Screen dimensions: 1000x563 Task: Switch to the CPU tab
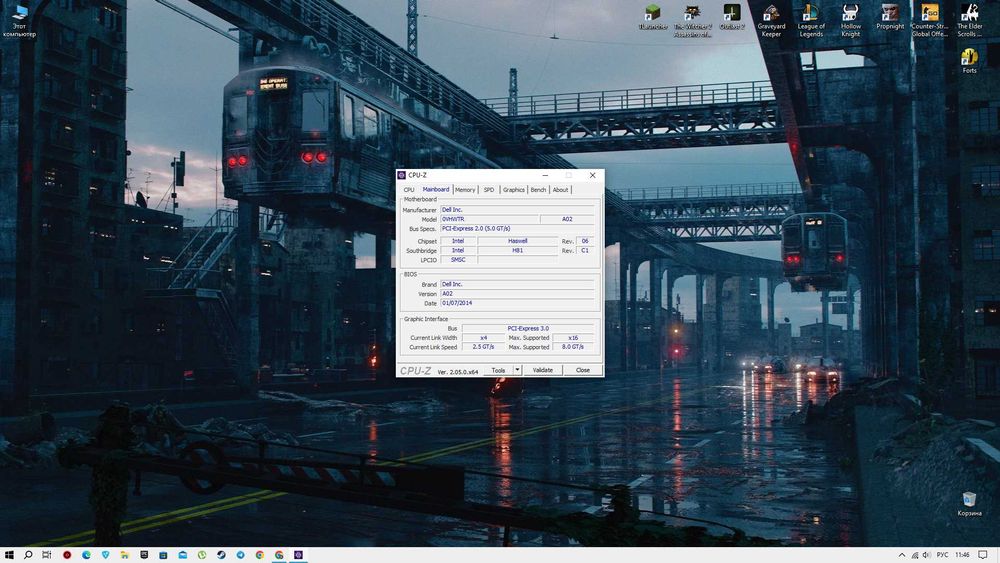[x=409, y=189]
